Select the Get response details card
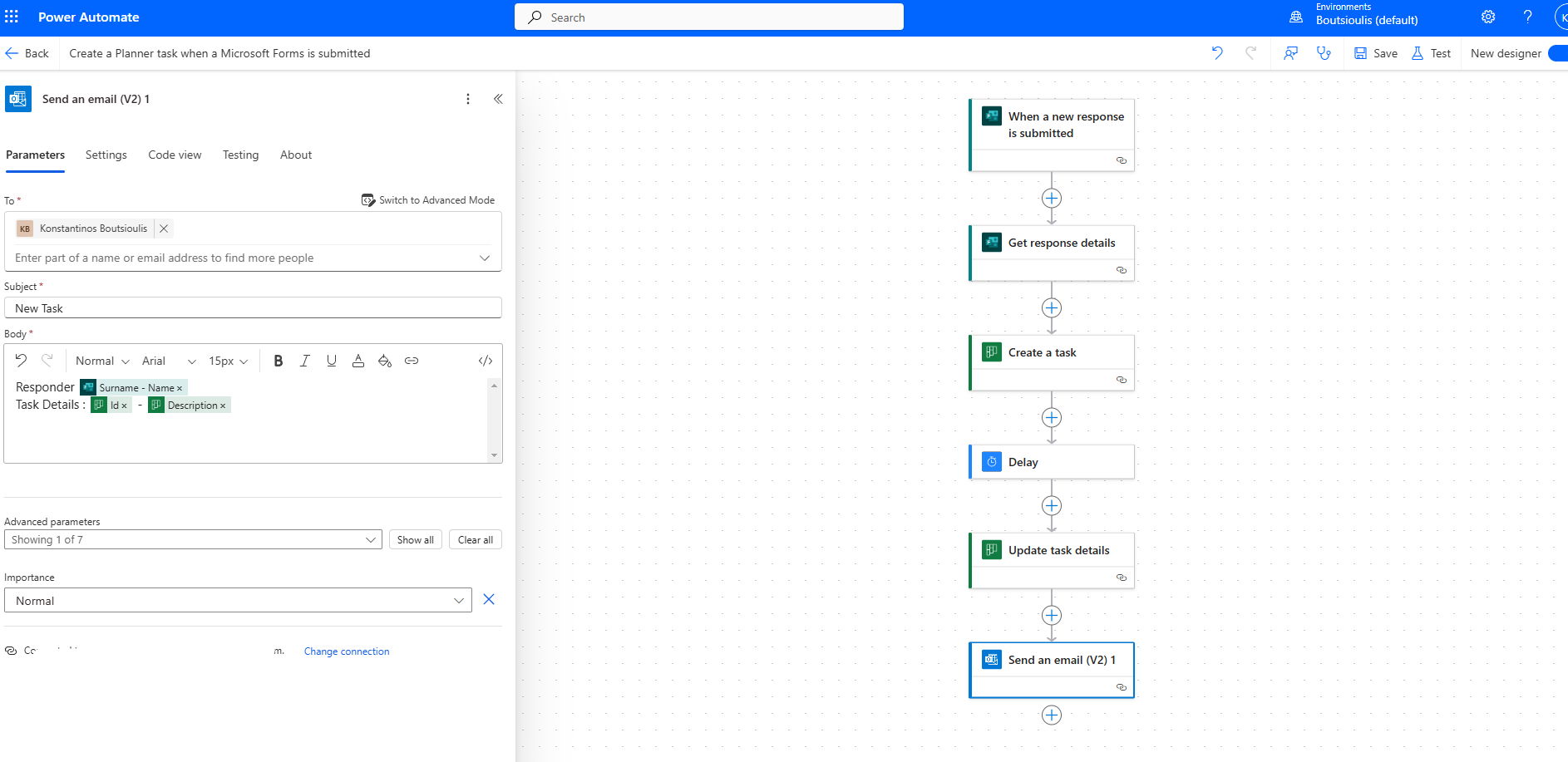The height and width of the screenshot is (762, 1568). 1052,253
